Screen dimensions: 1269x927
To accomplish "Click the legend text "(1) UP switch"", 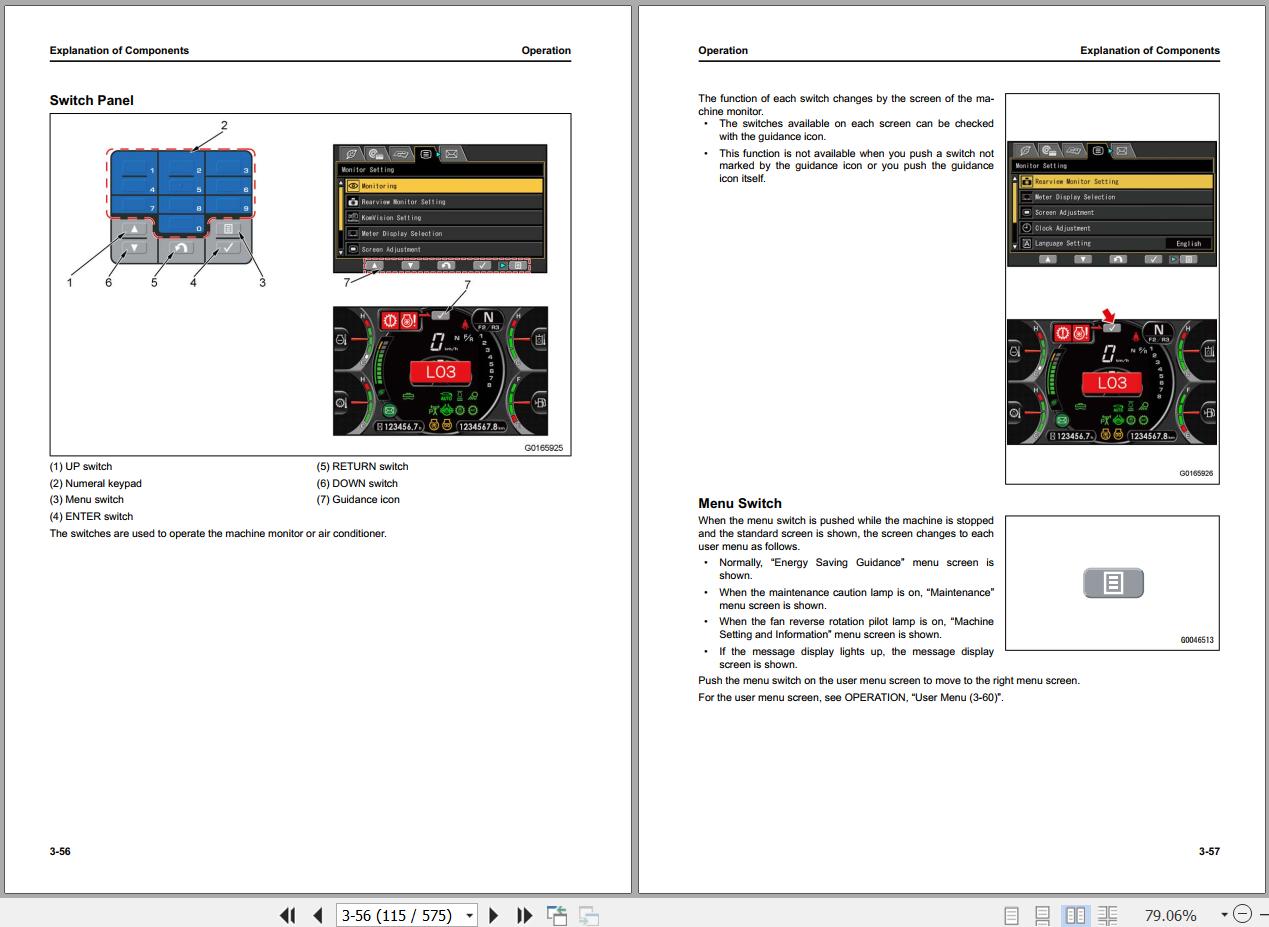I will click(x=81, y=466).
